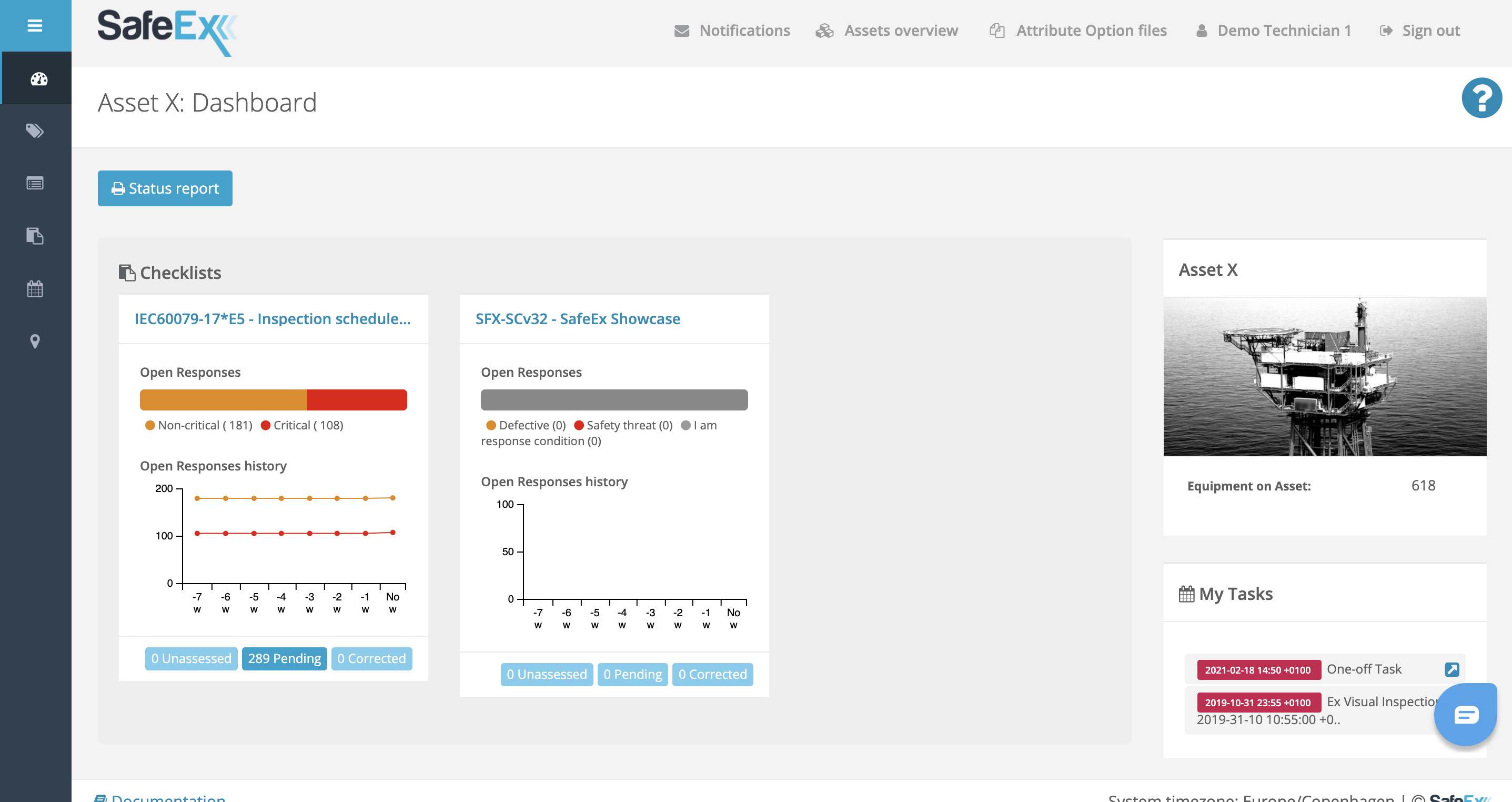Click the red Critical segment of bar
The width and height of the screenshot is (1512, 802).
click(356, 400)
